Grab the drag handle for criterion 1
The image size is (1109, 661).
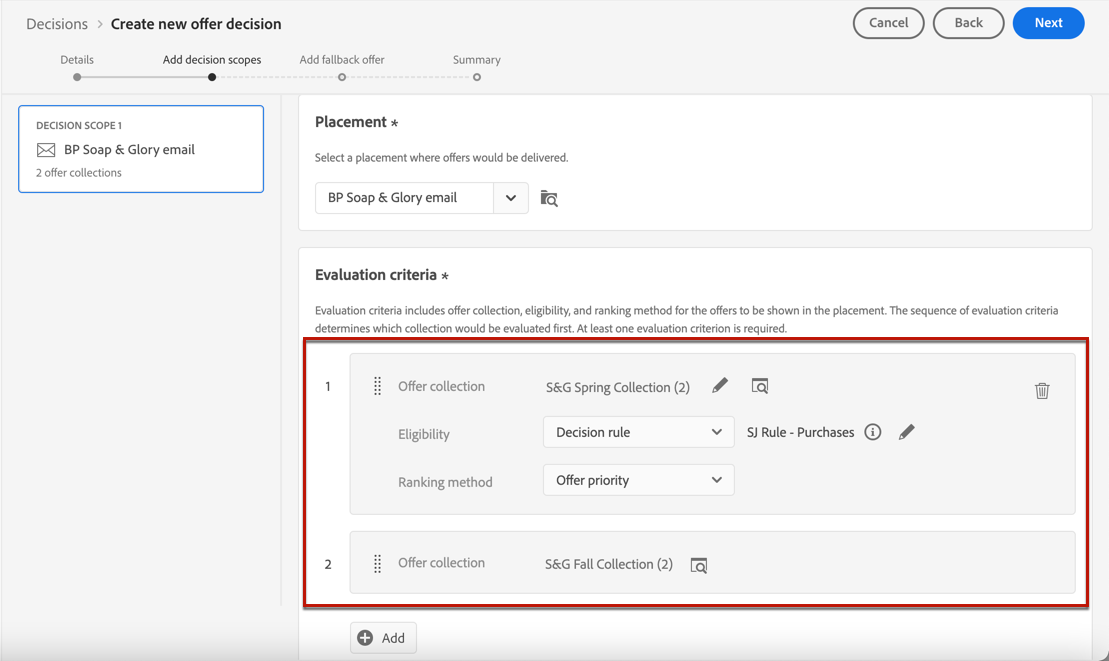click(377, 386)
